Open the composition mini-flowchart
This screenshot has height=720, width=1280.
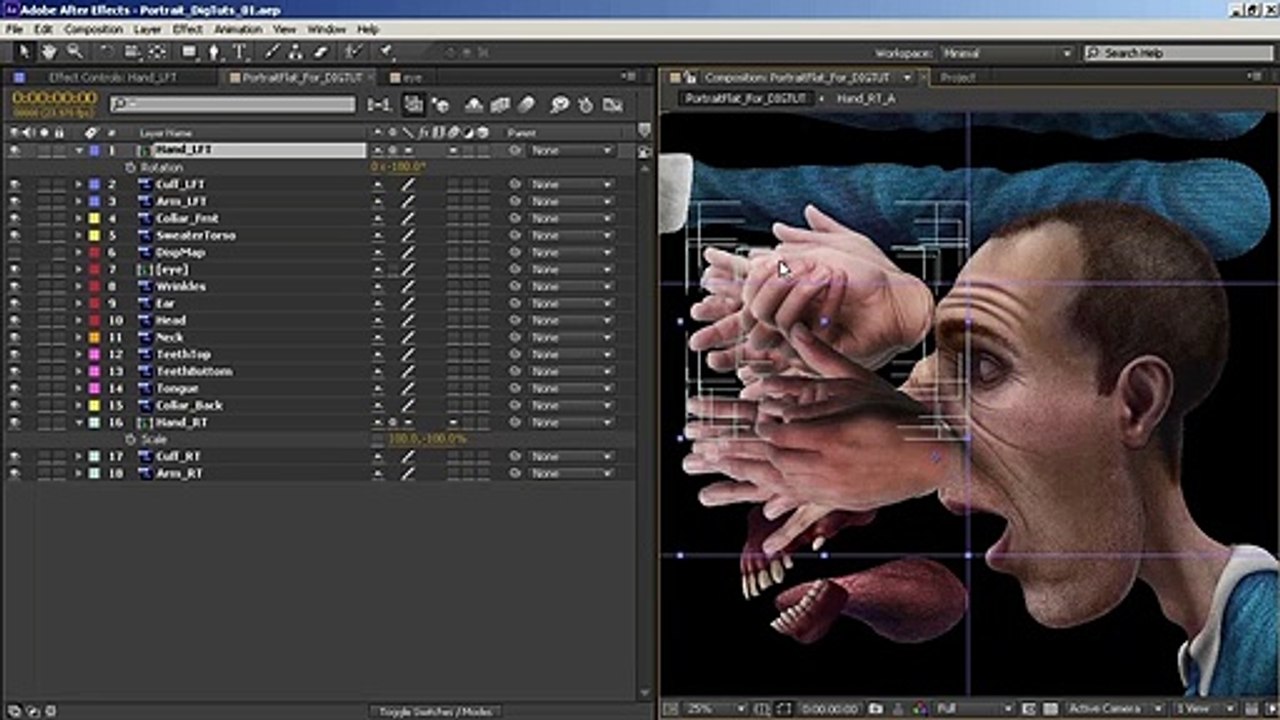pyautogui.click(x=379, y=104)
